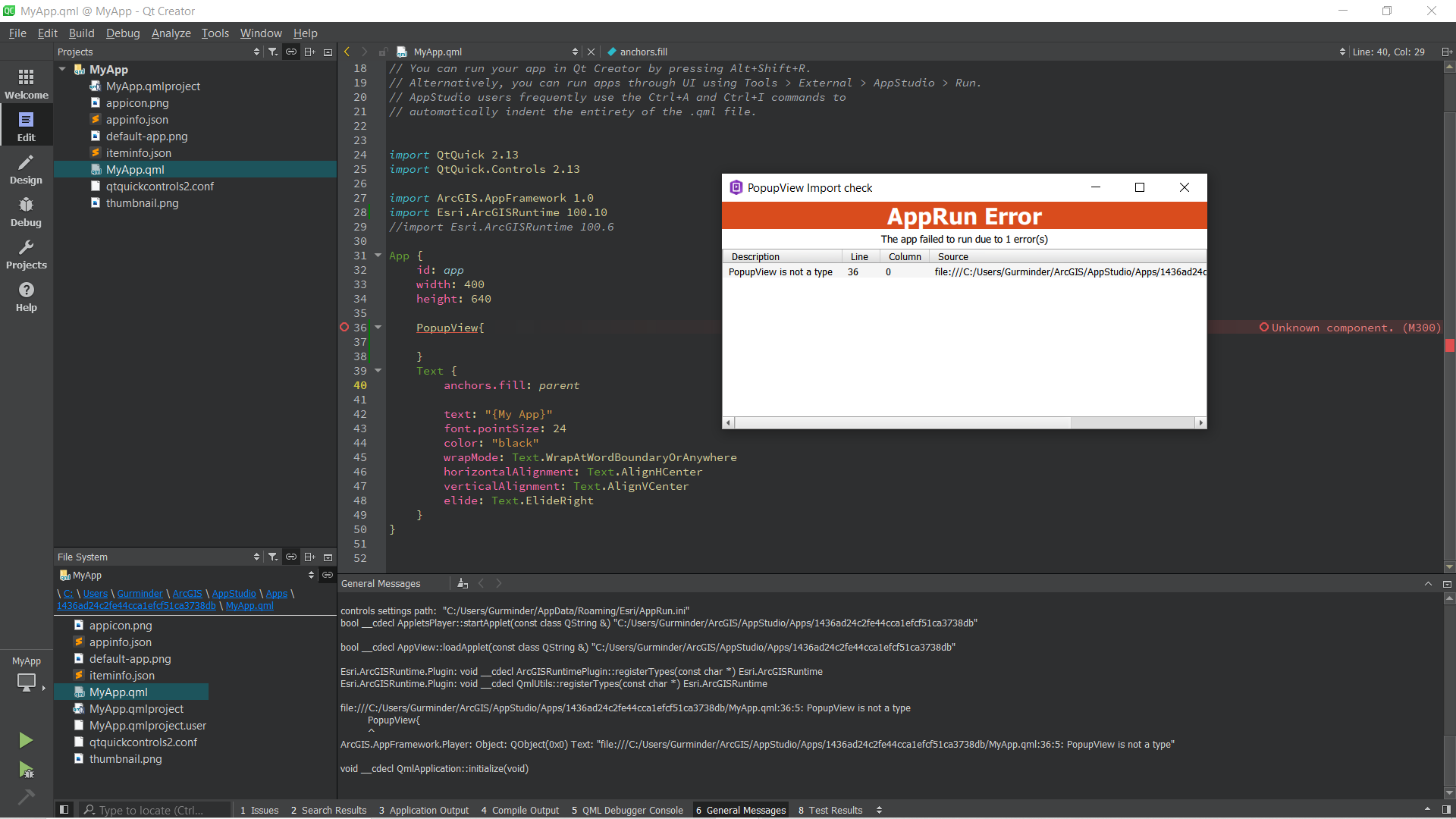Clear the General Messages pane

463,583
